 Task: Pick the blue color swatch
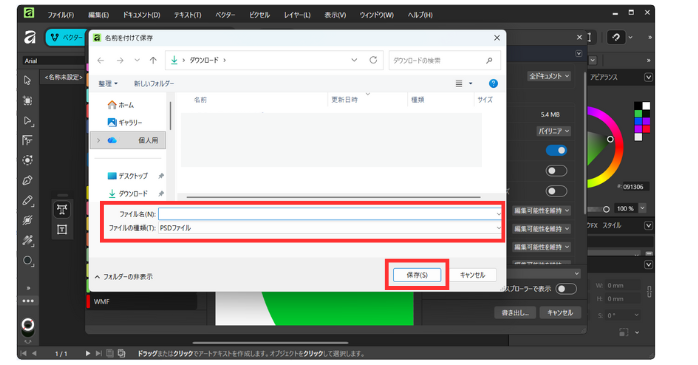click(638, 121)
